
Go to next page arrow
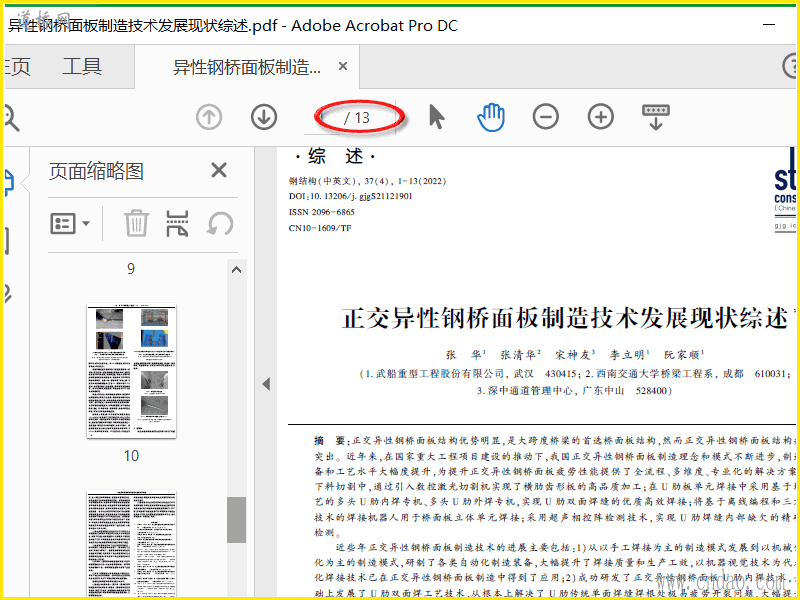(264, 117)
